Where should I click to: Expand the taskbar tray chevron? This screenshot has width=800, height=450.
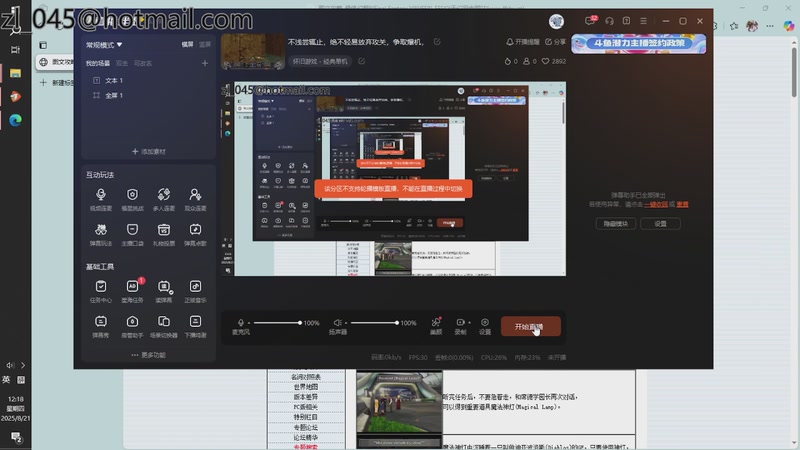pyautogui.click(x=23, y=365)
